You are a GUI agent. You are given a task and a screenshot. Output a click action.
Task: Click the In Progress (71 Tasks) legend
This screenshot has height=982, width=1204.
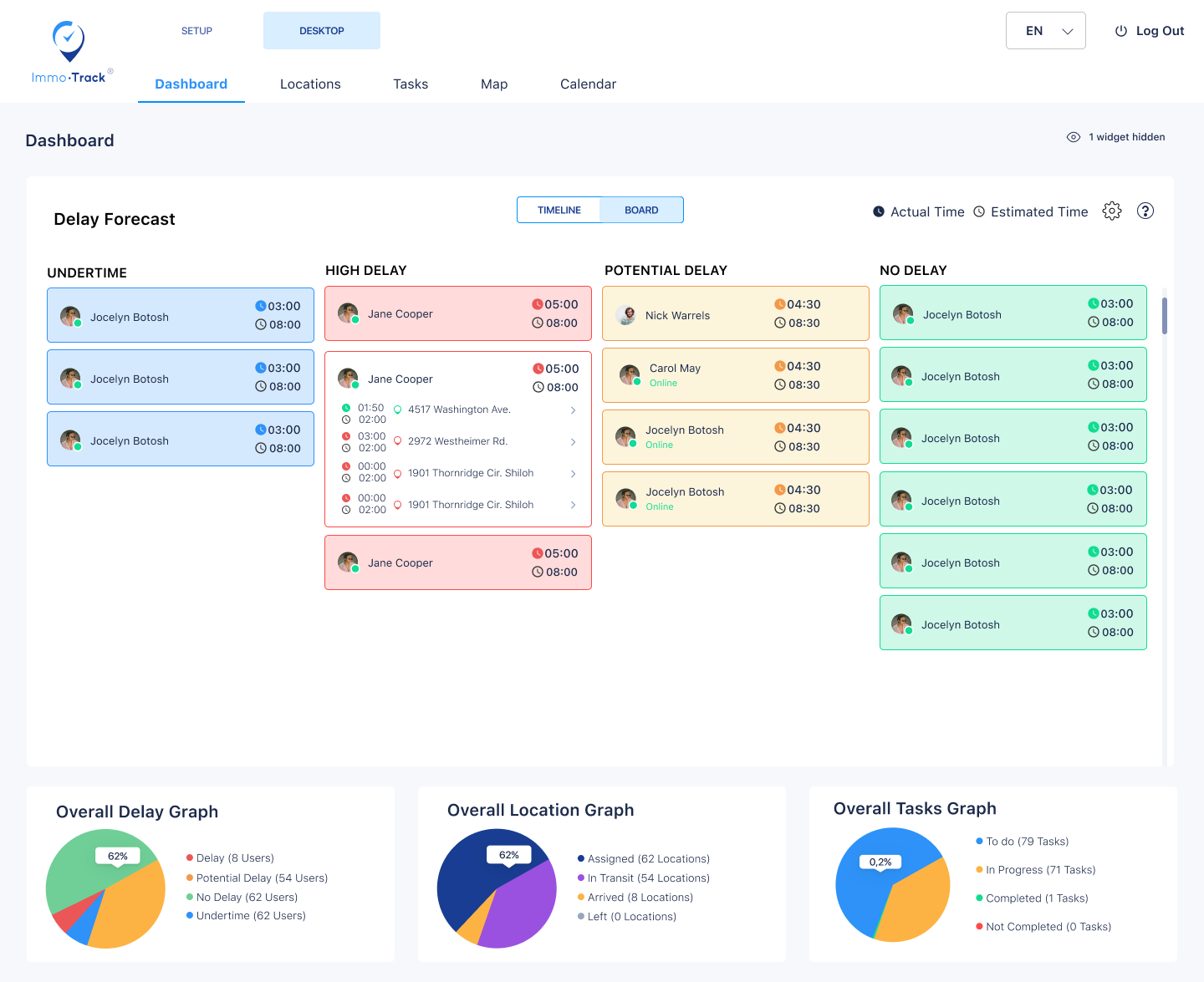[x=1036, y=870]
